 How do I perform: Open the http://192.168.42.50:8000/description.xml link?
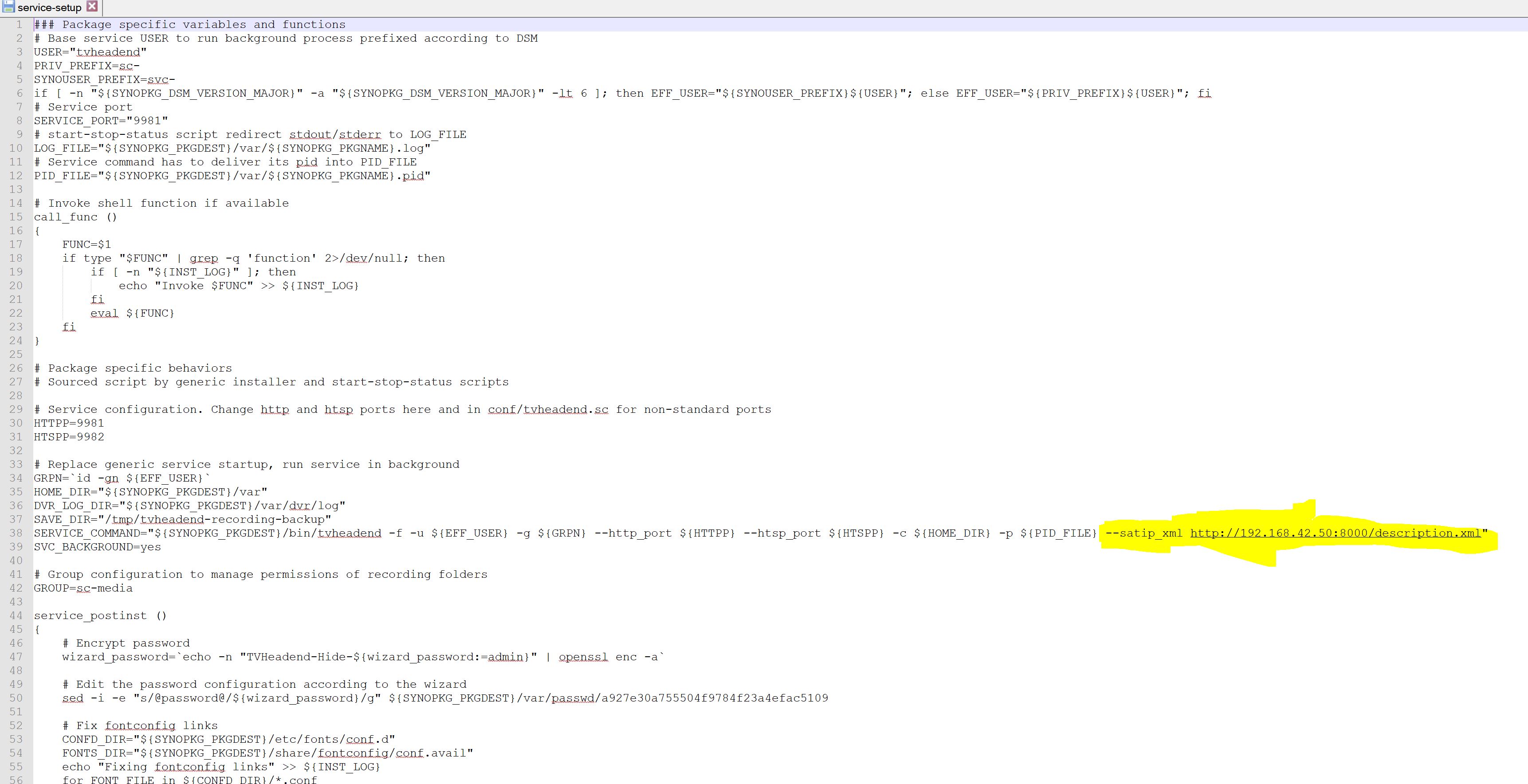(x=1335, y=533)
